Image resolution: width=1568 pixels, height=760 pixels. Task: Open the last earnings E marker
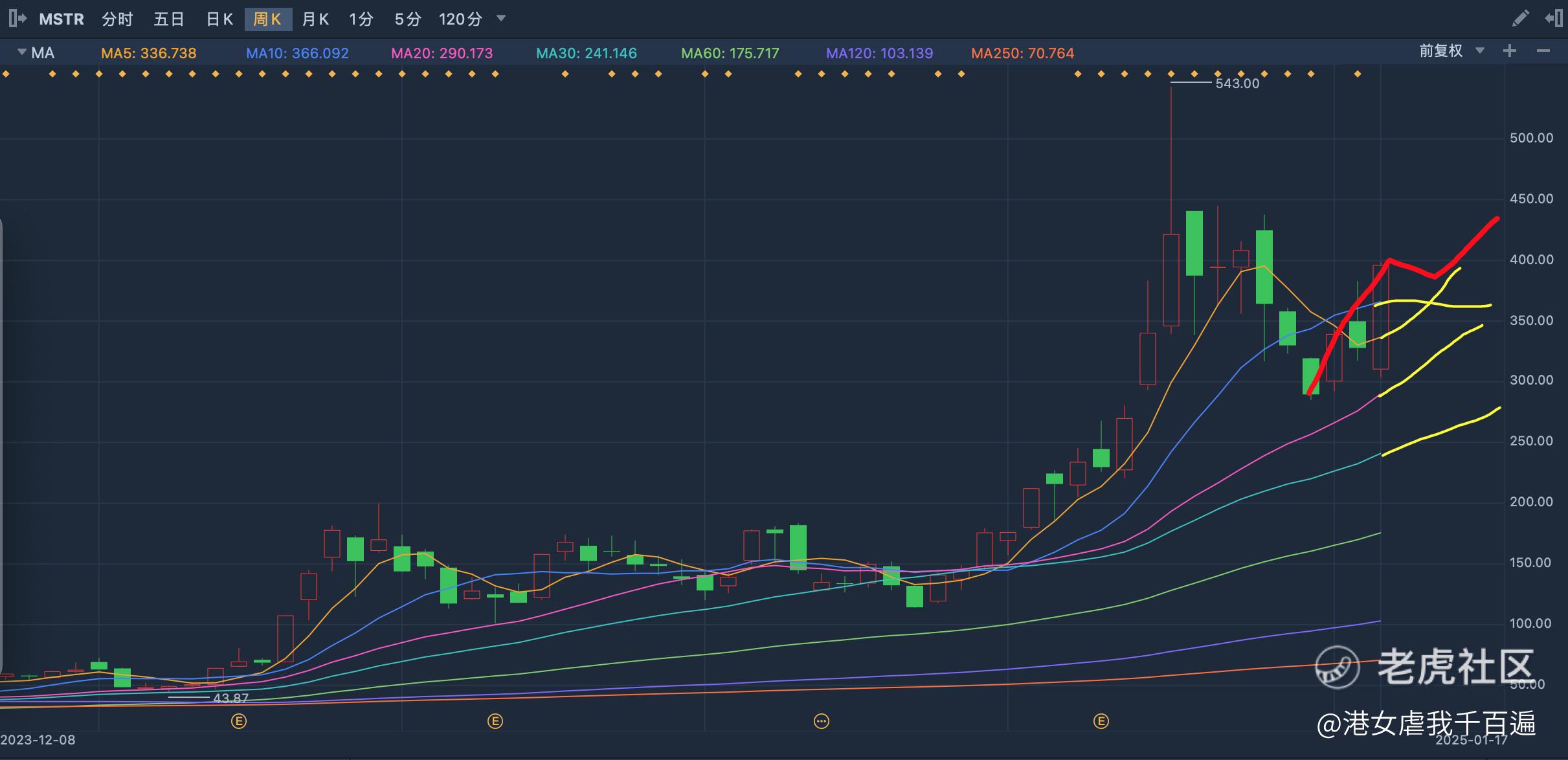[x=1101, y=721]
